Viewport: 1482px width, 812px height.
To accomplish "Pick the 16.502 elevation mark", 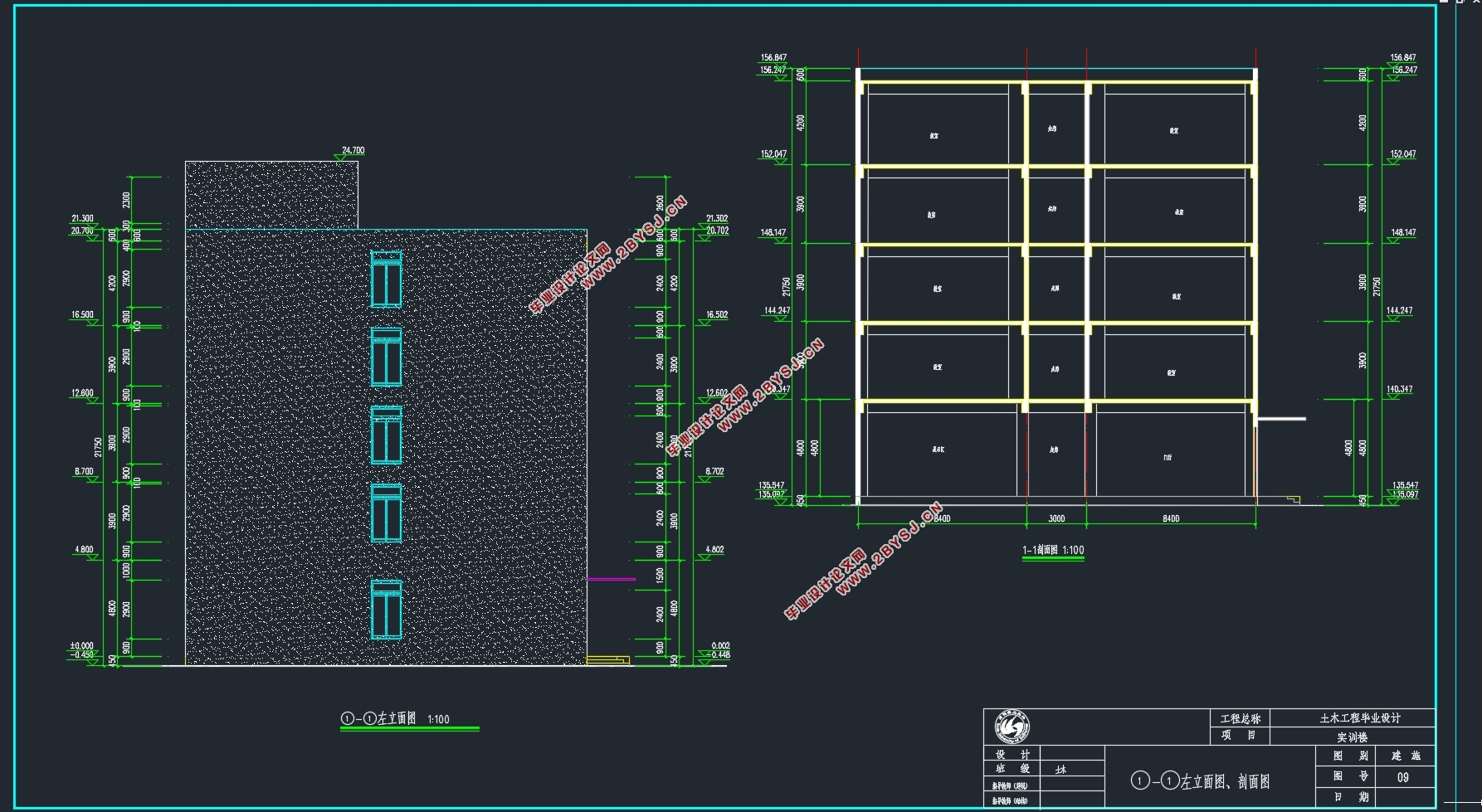I will coord(717,314).
